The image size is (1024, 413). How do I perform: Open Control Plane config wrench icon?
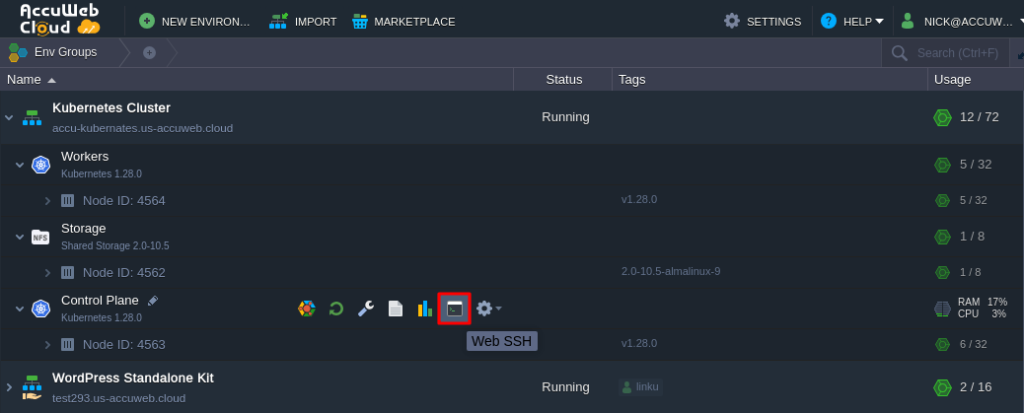coord(366,309)
